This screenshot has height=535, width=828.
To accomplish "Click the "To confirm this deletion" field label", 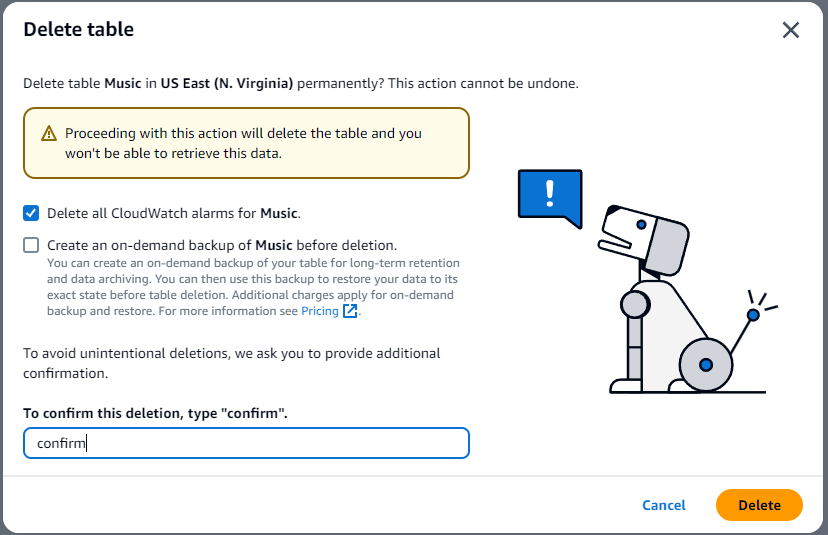I will [155, 413].
